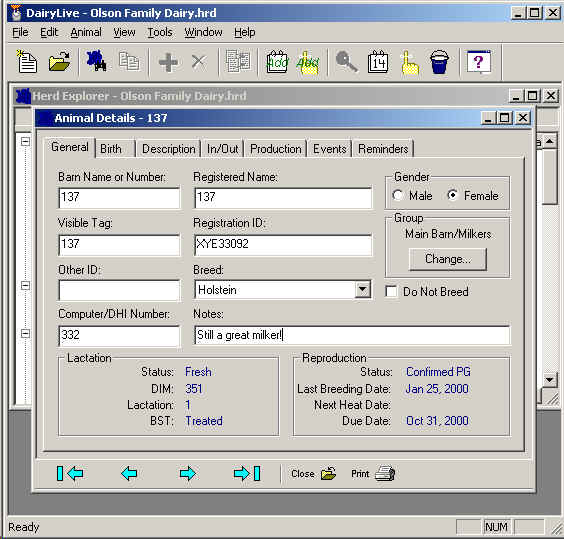564x539 pixels.
Task: Click the Registration ID field XYE33092
Action: pos(283,245)
